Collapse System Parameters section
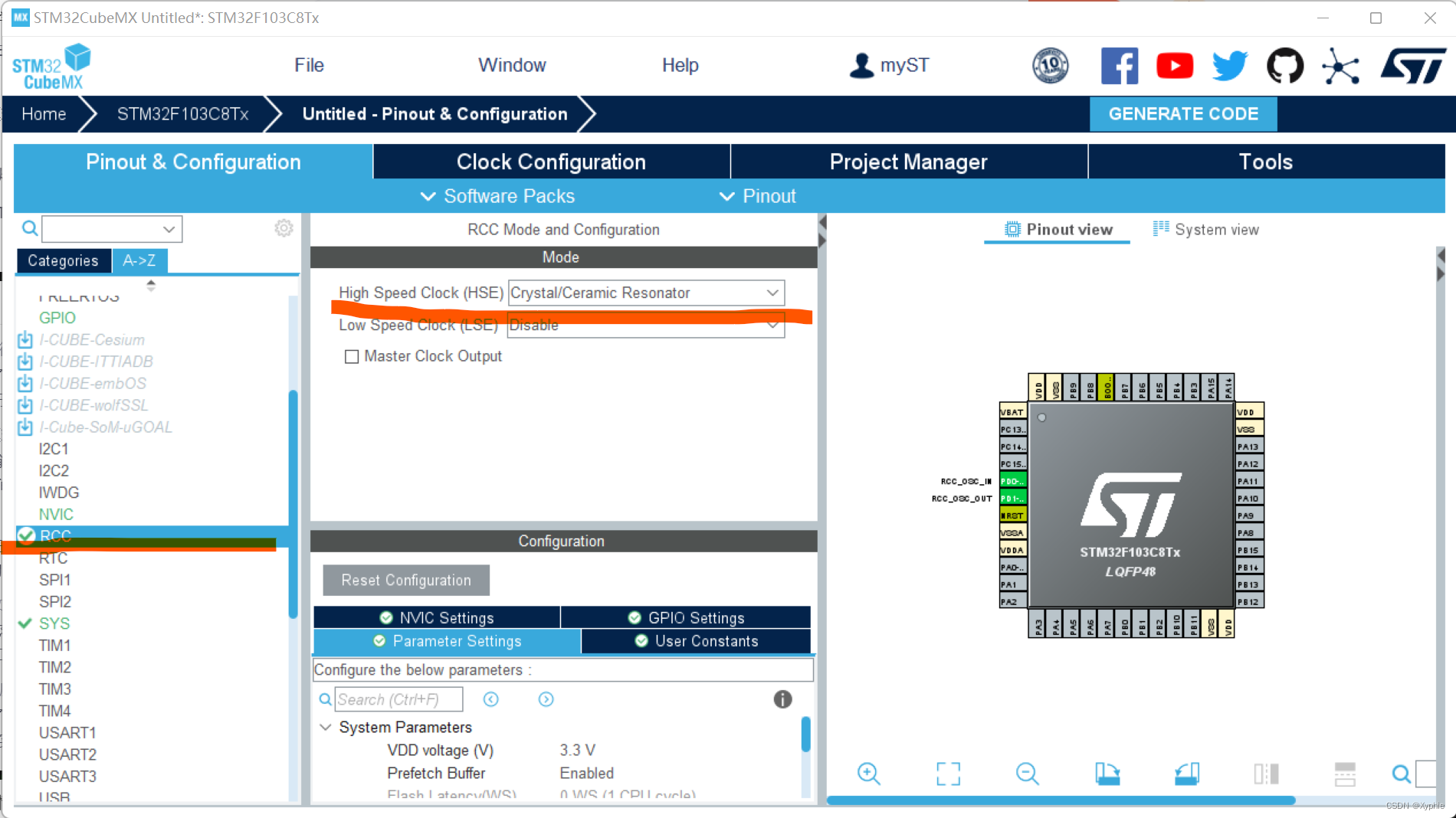 coord(326,727)
